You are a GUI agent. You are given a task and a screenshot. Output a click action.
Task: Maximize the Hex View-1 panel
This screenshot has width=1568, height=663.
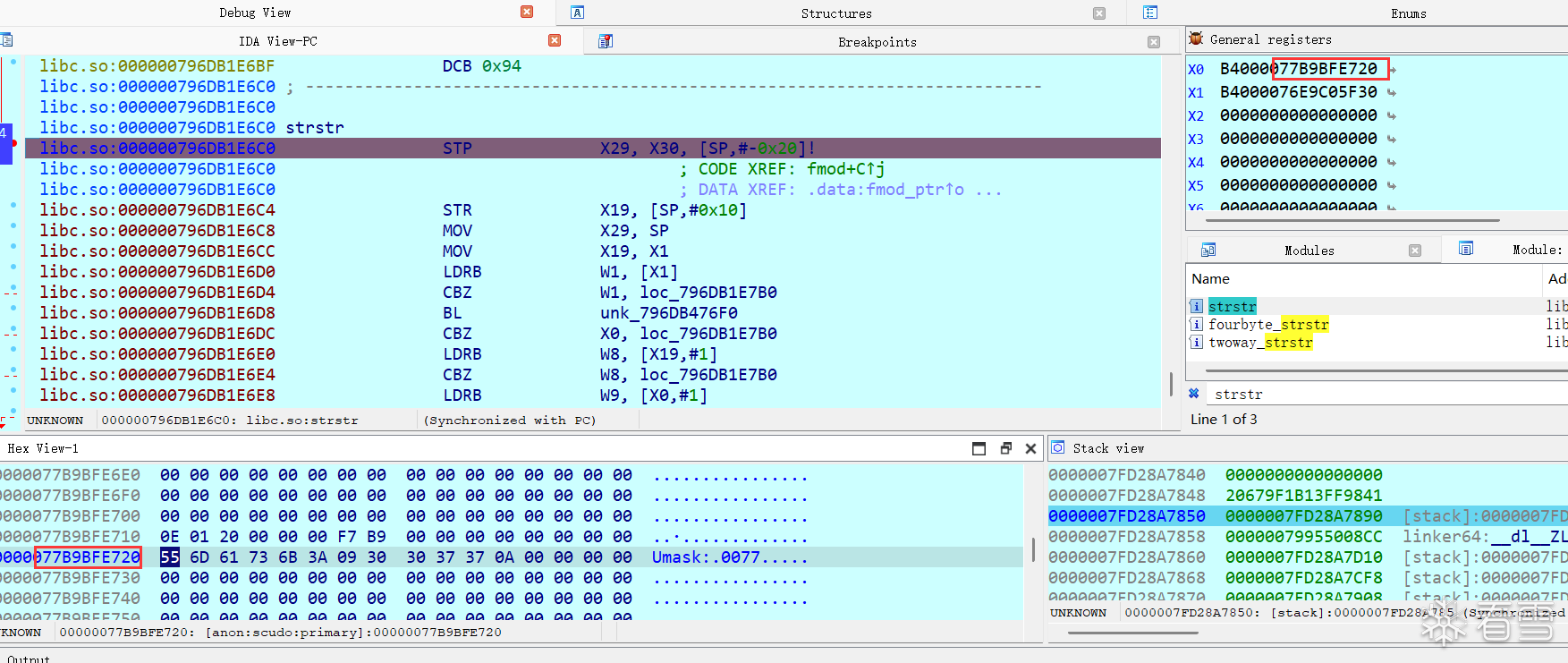click(979, 448)
